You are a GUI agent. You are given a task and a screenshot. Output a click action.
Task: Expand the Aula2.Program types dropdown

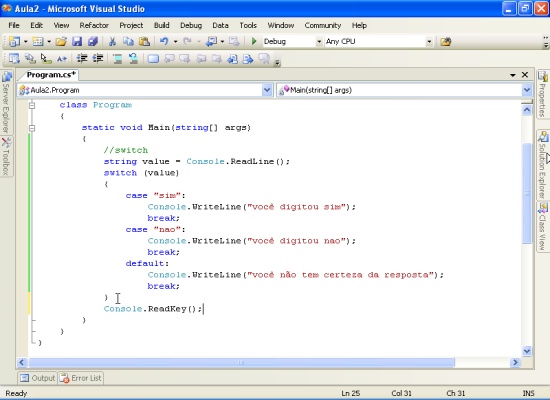(267, 90)
